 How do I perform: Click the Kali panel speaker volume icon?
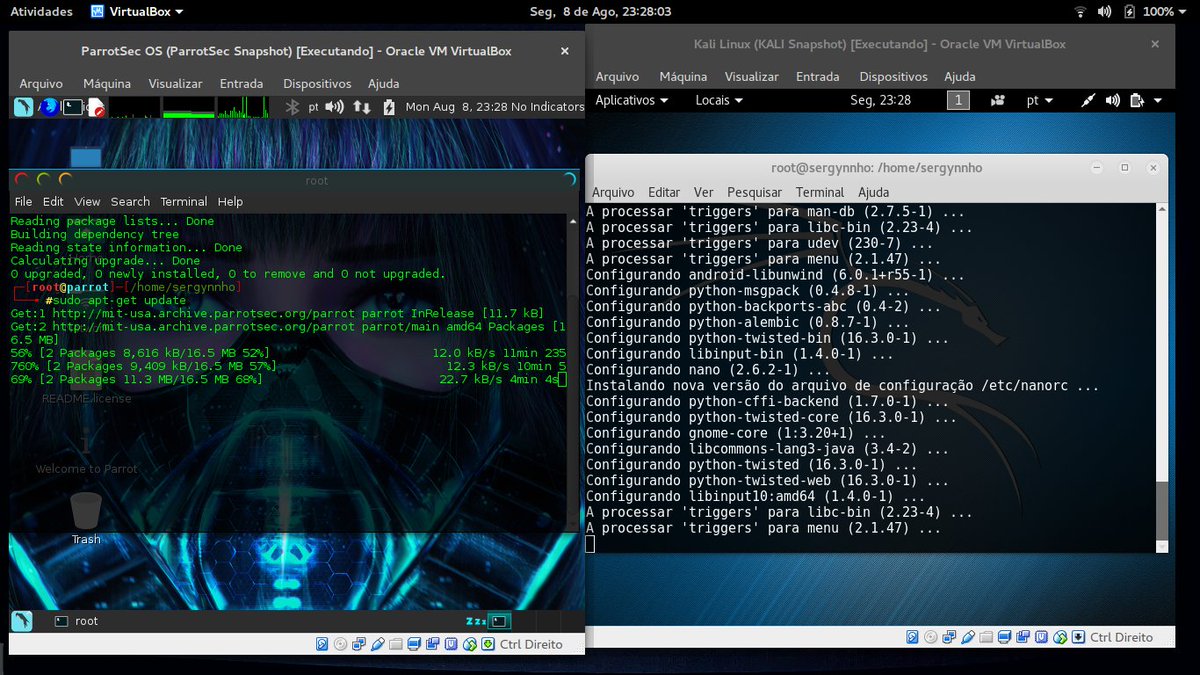(1113, 100)
